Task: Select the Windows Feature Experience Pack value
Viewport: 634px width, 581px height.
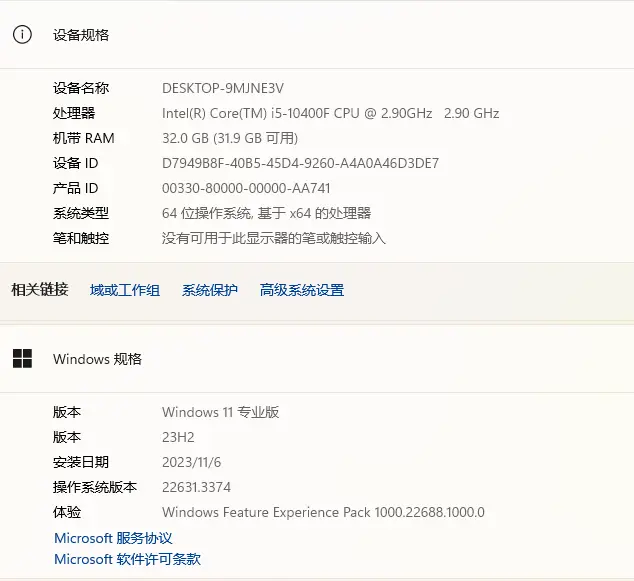Action: [323, 513]
